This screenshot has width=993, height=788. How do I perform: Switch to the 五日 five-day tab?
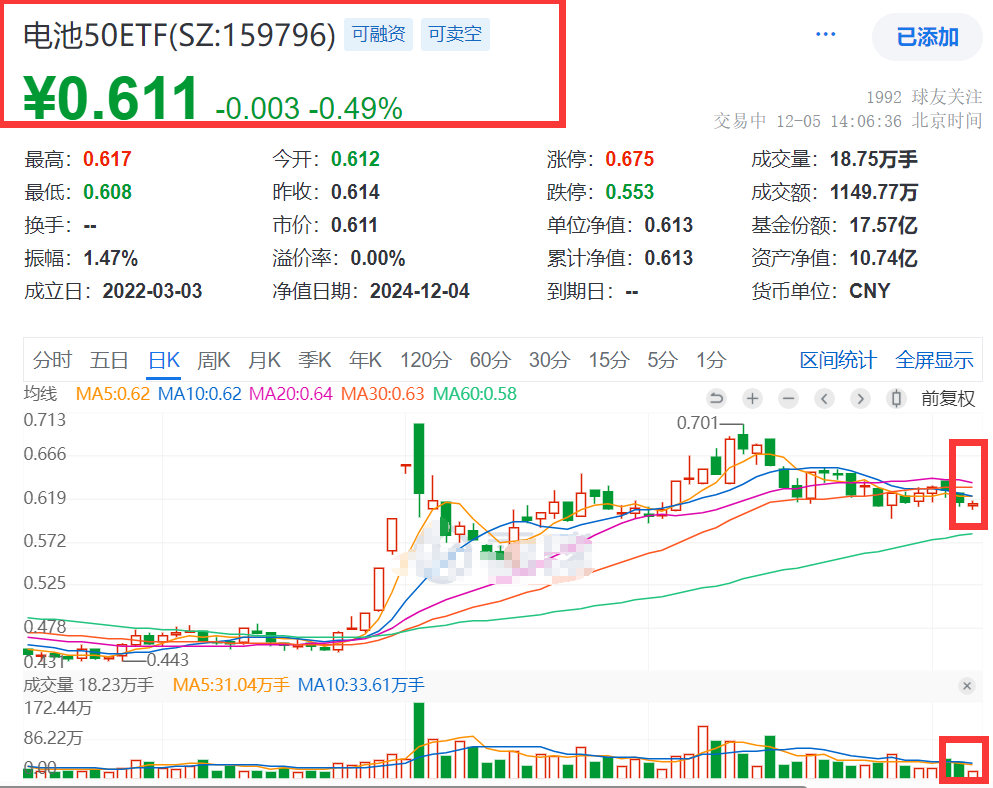click(108, 359)
